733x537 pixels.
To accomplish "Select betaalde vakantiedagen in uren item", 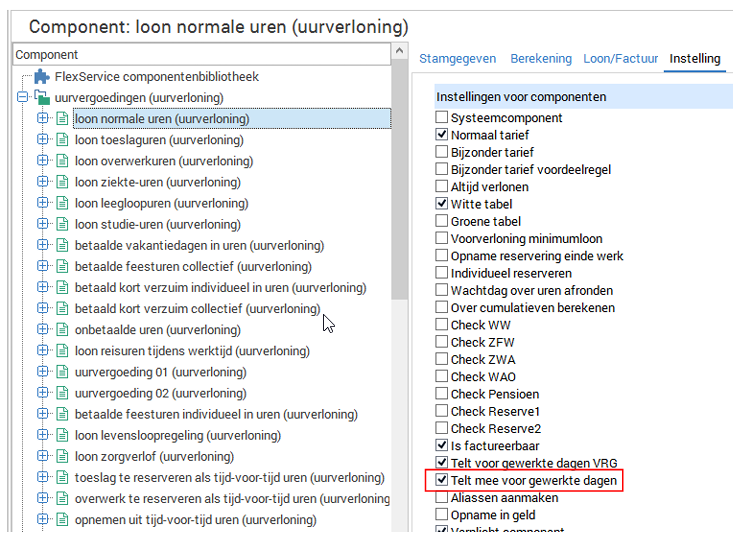I will (198, 246).
